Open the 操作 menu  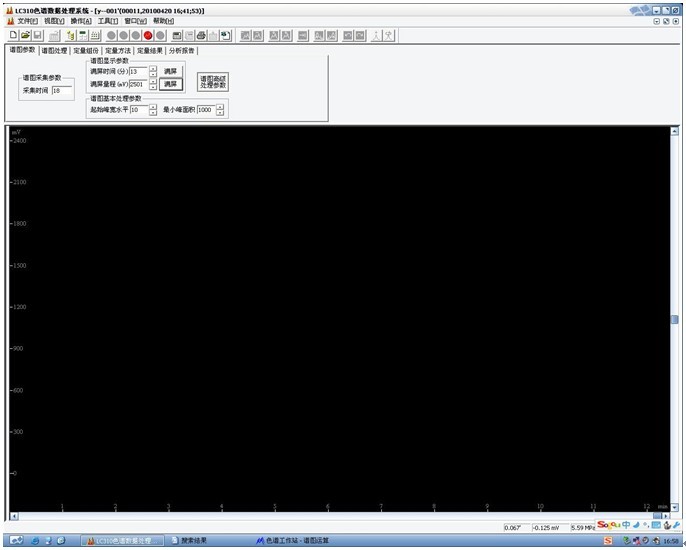(x=81, y=20)
